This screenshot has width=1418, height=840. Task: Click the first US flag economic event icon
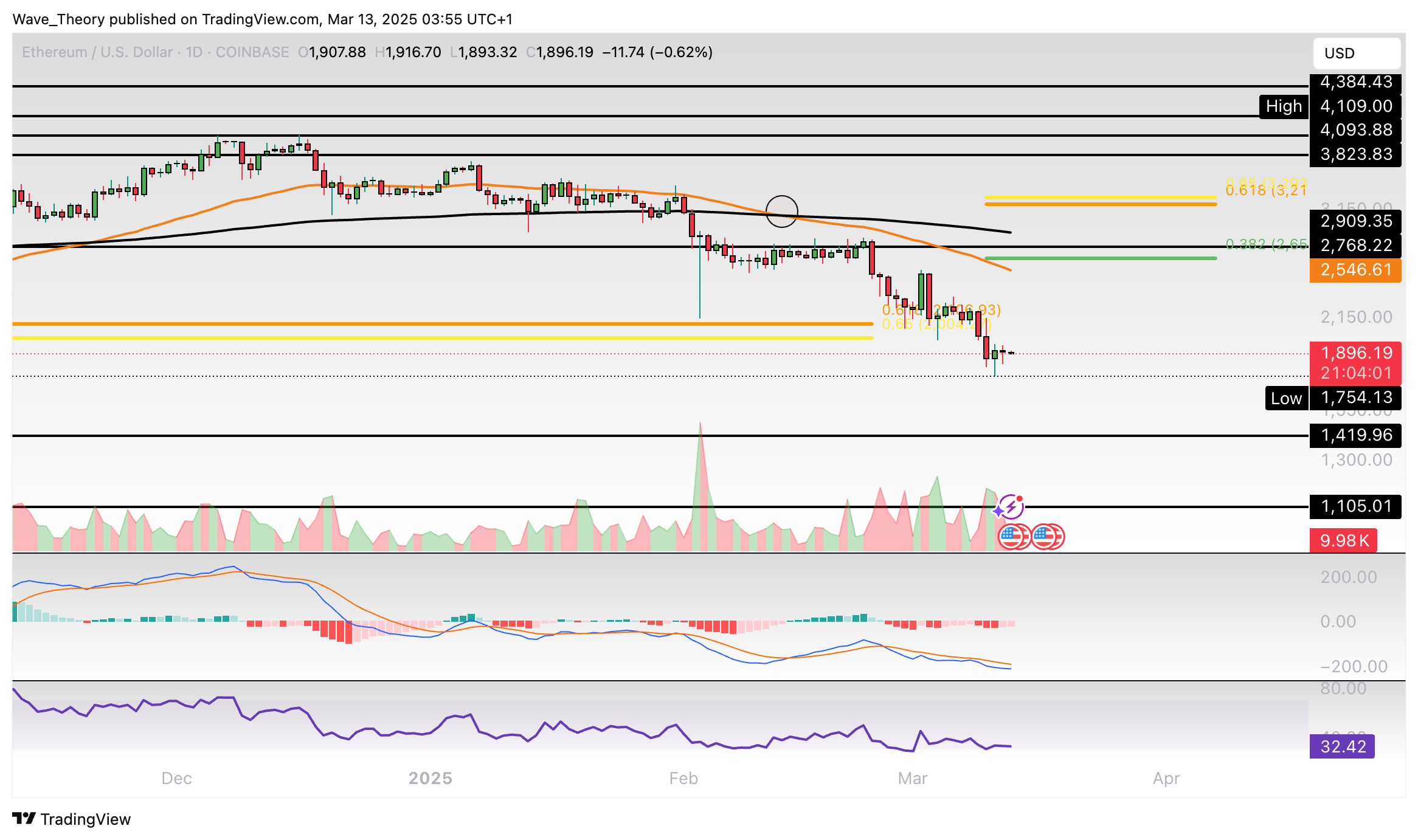[1011, 537]
